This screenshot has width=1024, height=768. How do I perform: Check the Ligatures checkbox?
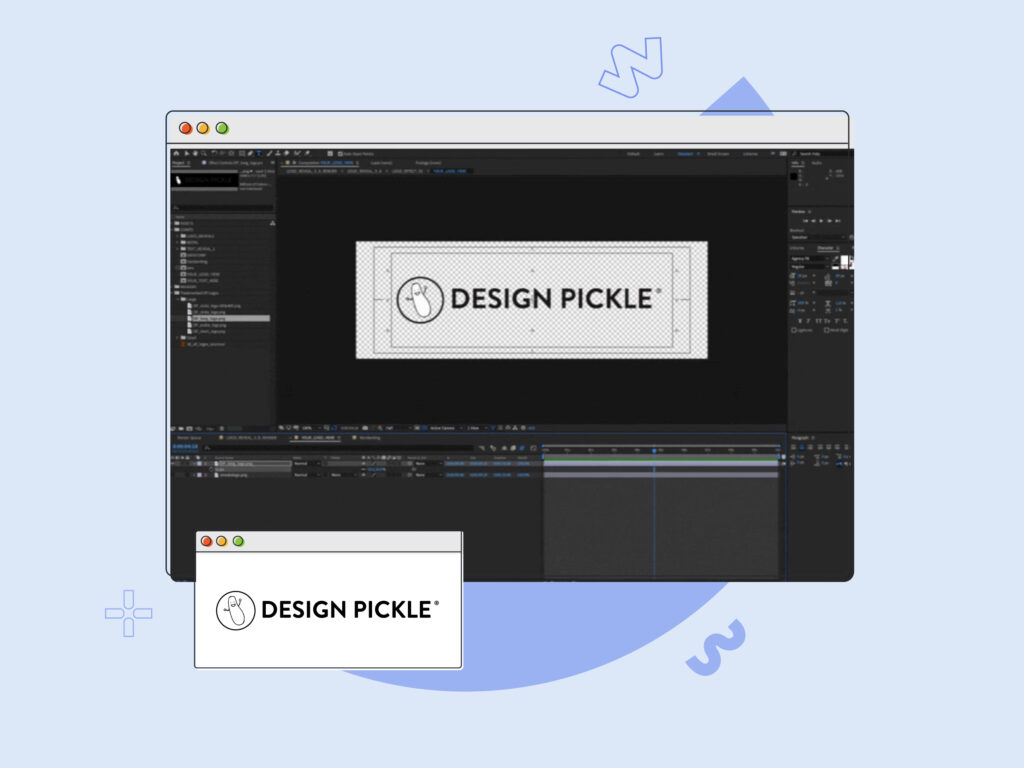794,330
